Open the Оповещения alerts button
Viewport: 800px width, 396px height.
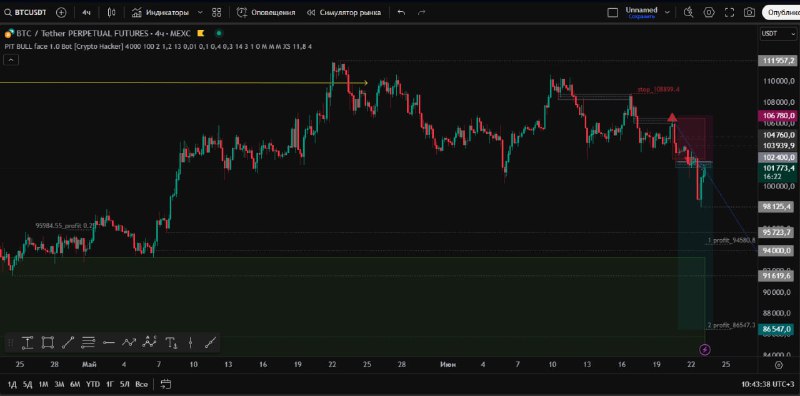[266, 12]
